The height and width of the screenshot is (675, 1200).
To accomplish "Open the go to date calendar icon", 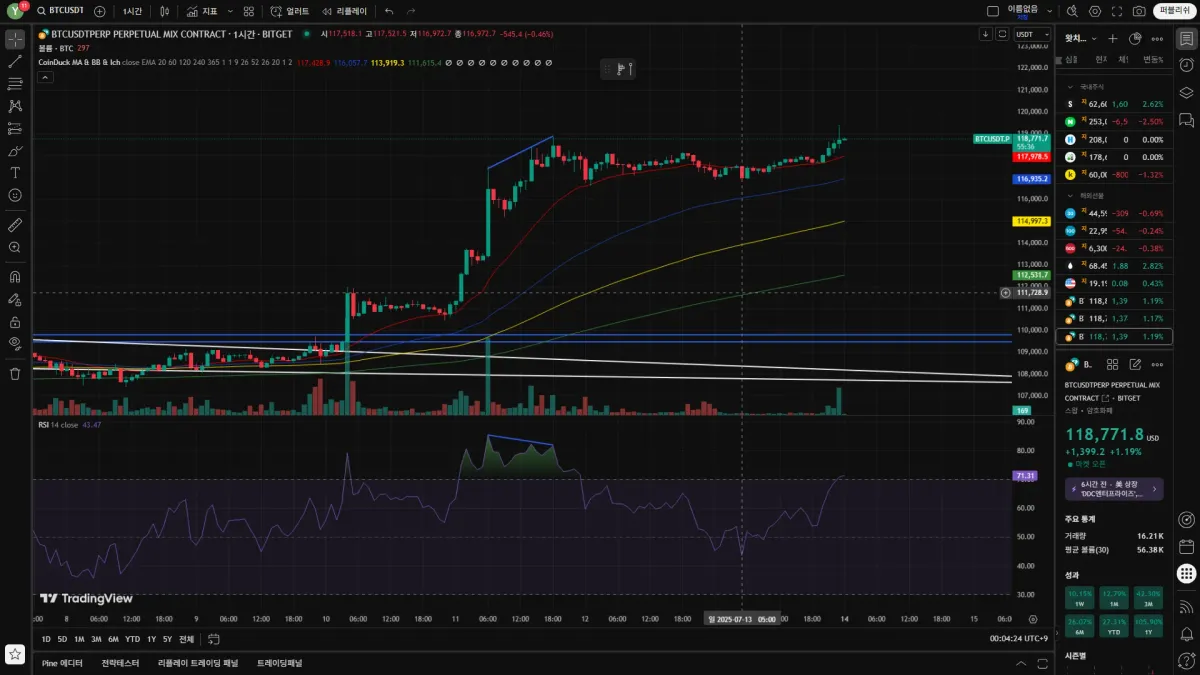I will pos(213,639).
